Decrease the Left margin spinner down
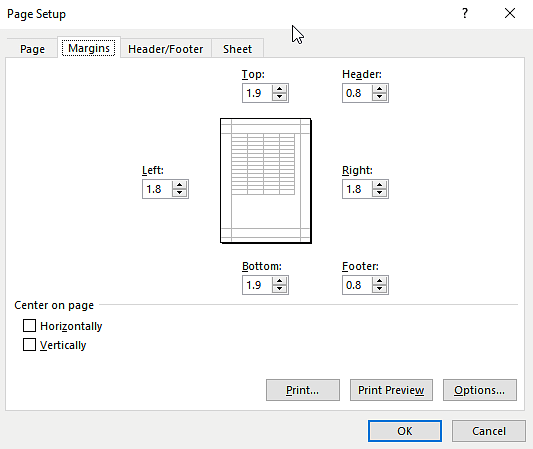The width and height of the screenshot is (533, 449). 179,193
